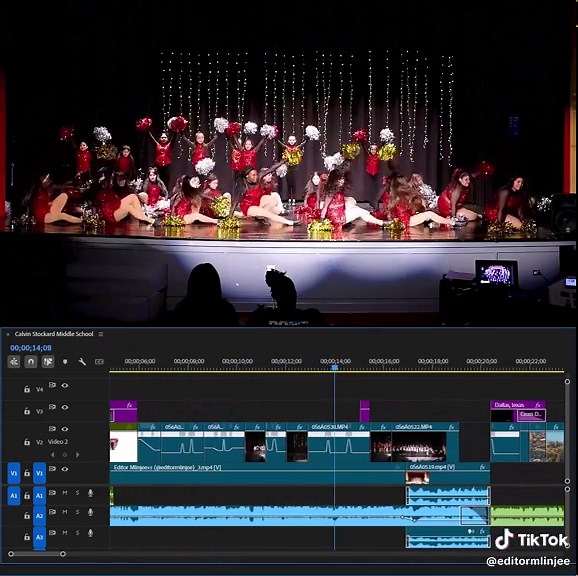
Task: Click 00;00;16;00 on the time ruler
Action: pyautogui.click(x=384, y=361)
